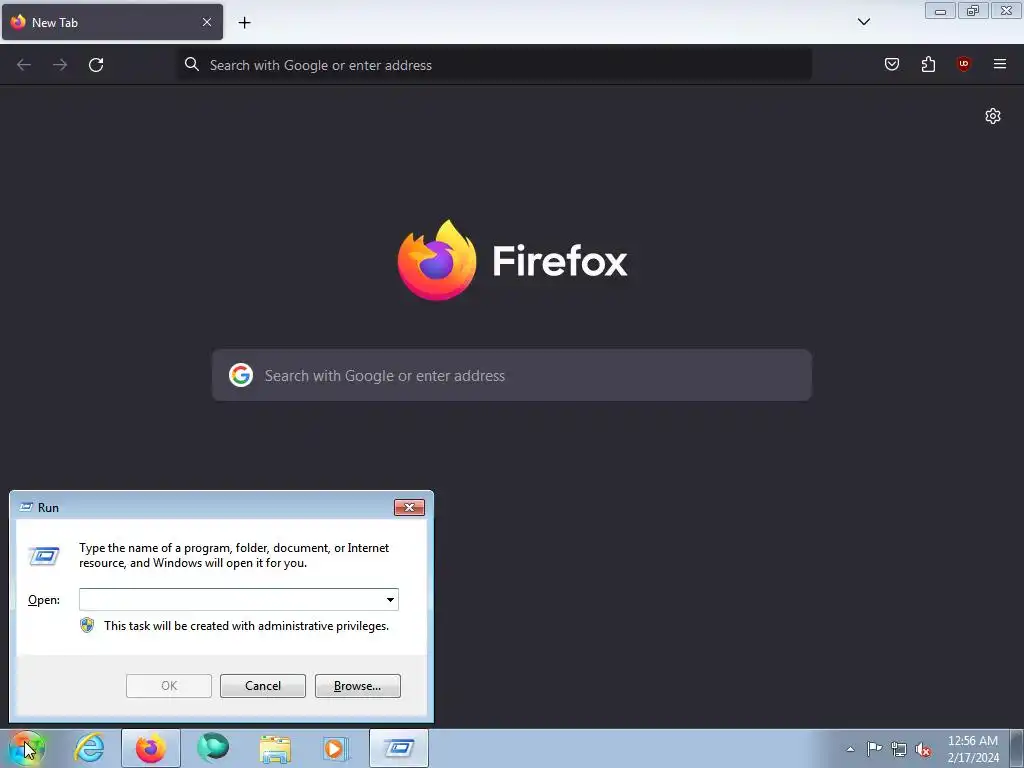Close the New Tab tab

click(207, 22)
